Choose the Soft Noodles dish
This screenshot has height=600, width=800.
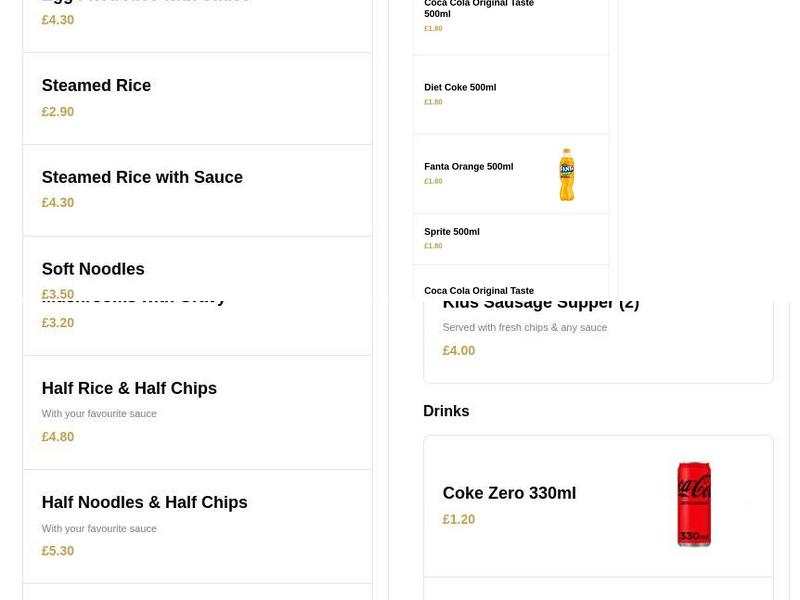click(x=93, y=269)
